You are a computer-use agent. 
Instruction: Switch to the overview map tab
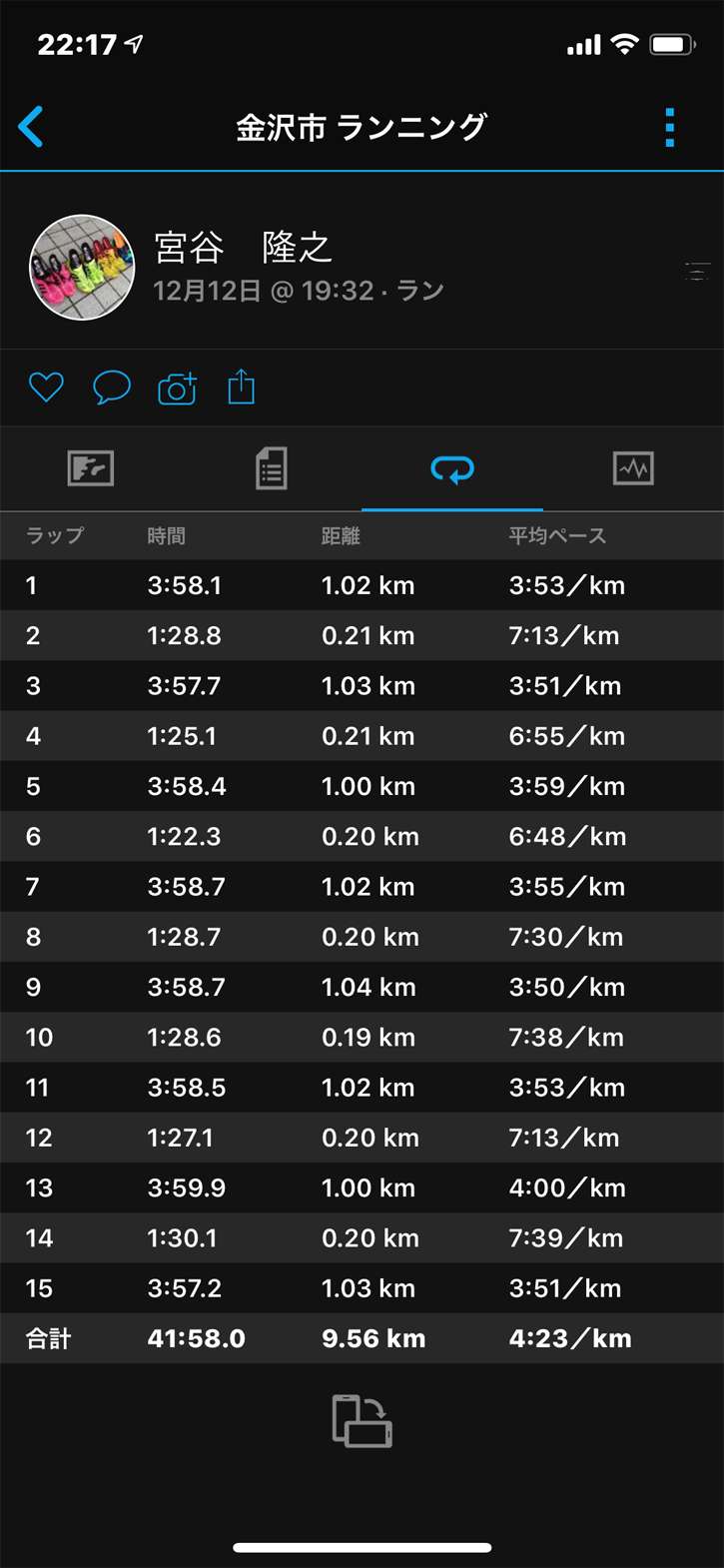[91, 468]
